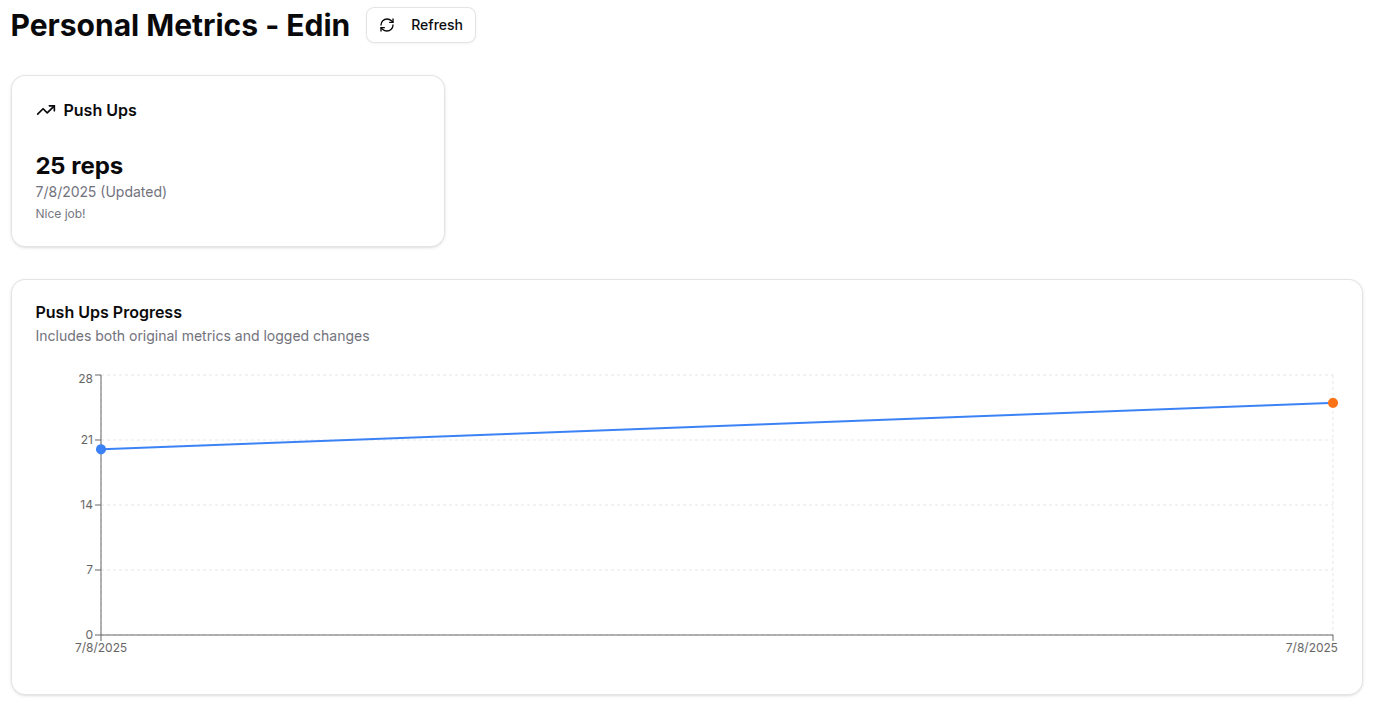Click the 7/8/2025 (Updated) date text

[x=101, y=192]
